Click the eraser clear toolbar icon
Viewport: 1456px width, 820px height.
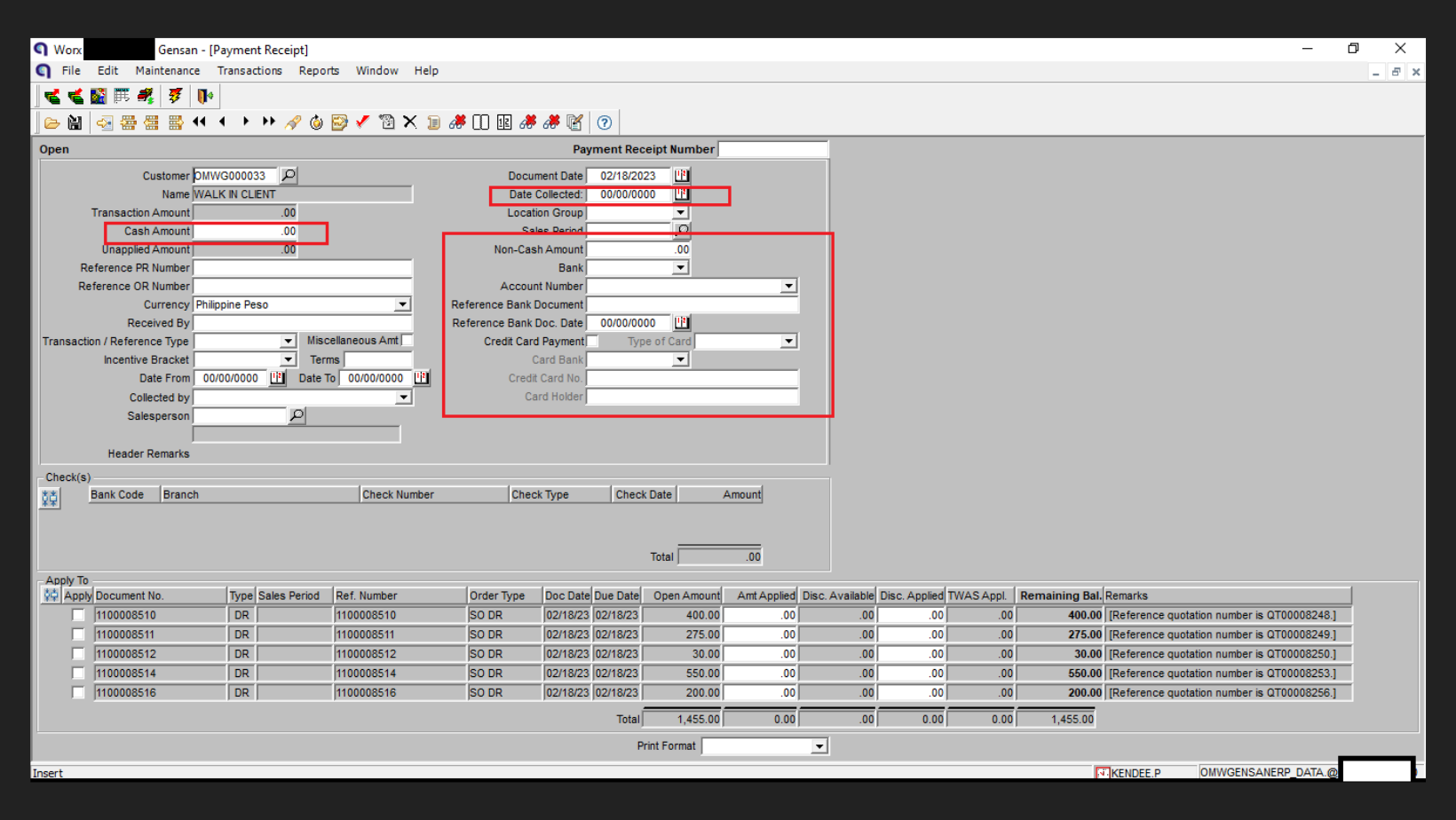click(x=292, y=122)
